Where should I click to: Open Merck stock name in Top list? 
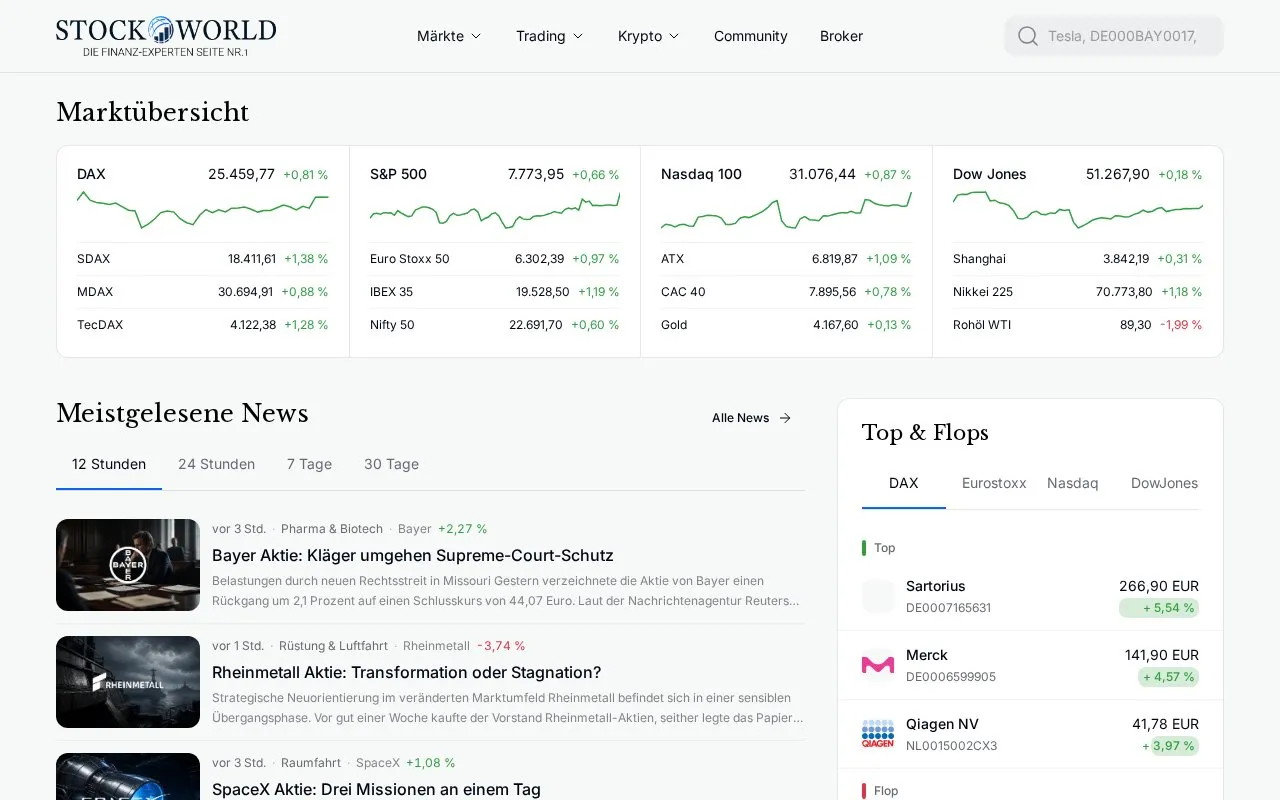927,655
